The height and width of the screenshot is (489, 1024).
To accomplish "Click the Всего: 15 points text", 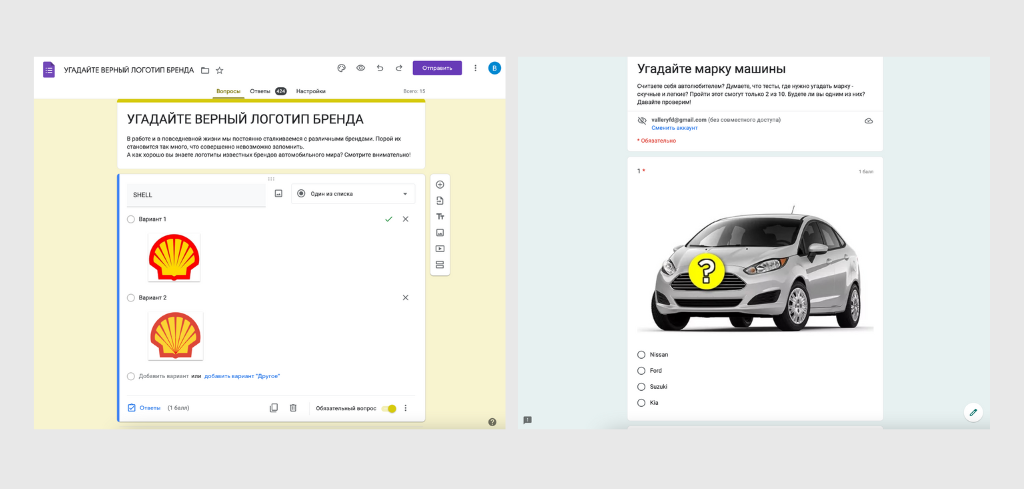I will [415, 91].
